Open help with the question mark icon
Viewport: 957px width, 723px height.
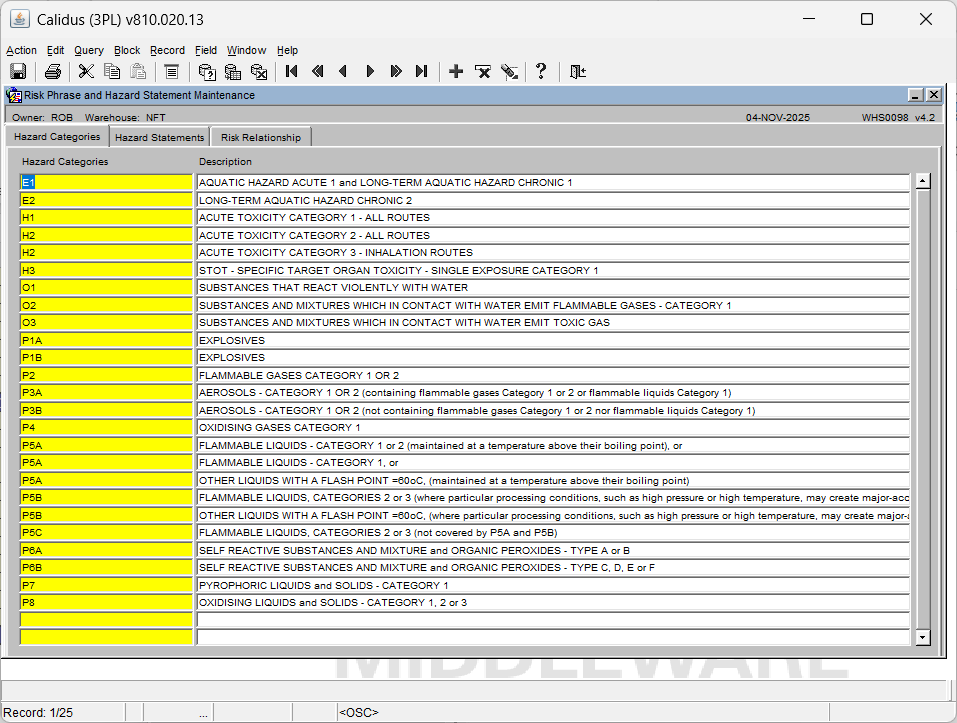pyautogui.click(x=541, y=71)
